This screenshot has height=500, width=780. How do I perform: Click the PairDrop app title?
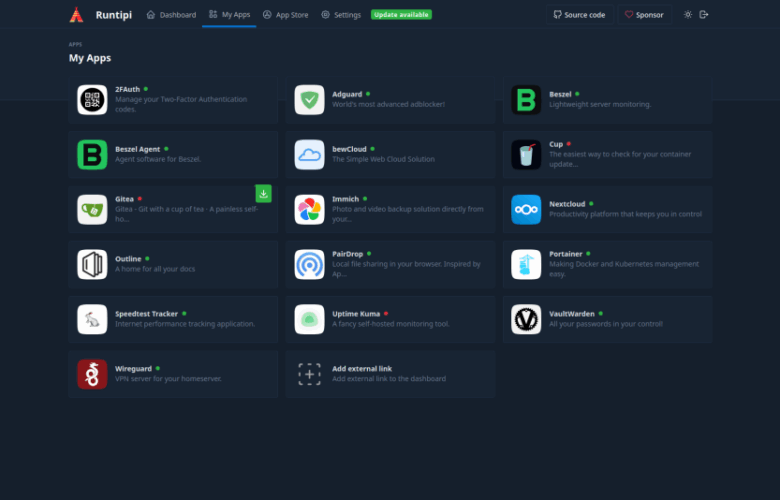coord(347,254)
